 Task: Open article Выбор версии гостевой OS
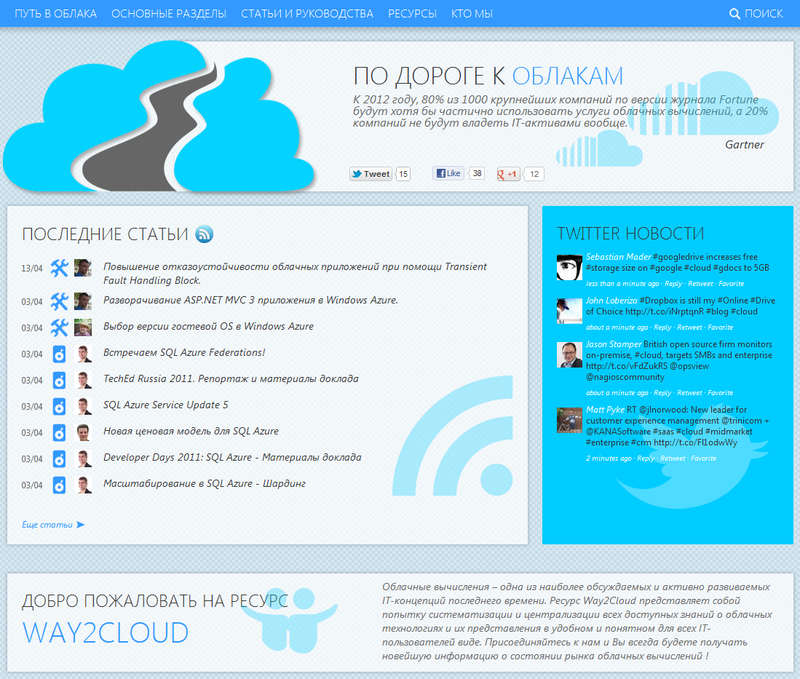coord(208,326)
